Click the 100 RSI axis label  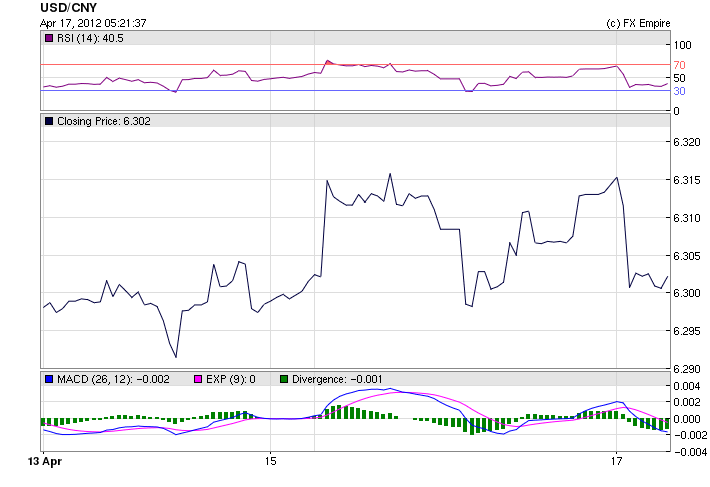(682, 45)
